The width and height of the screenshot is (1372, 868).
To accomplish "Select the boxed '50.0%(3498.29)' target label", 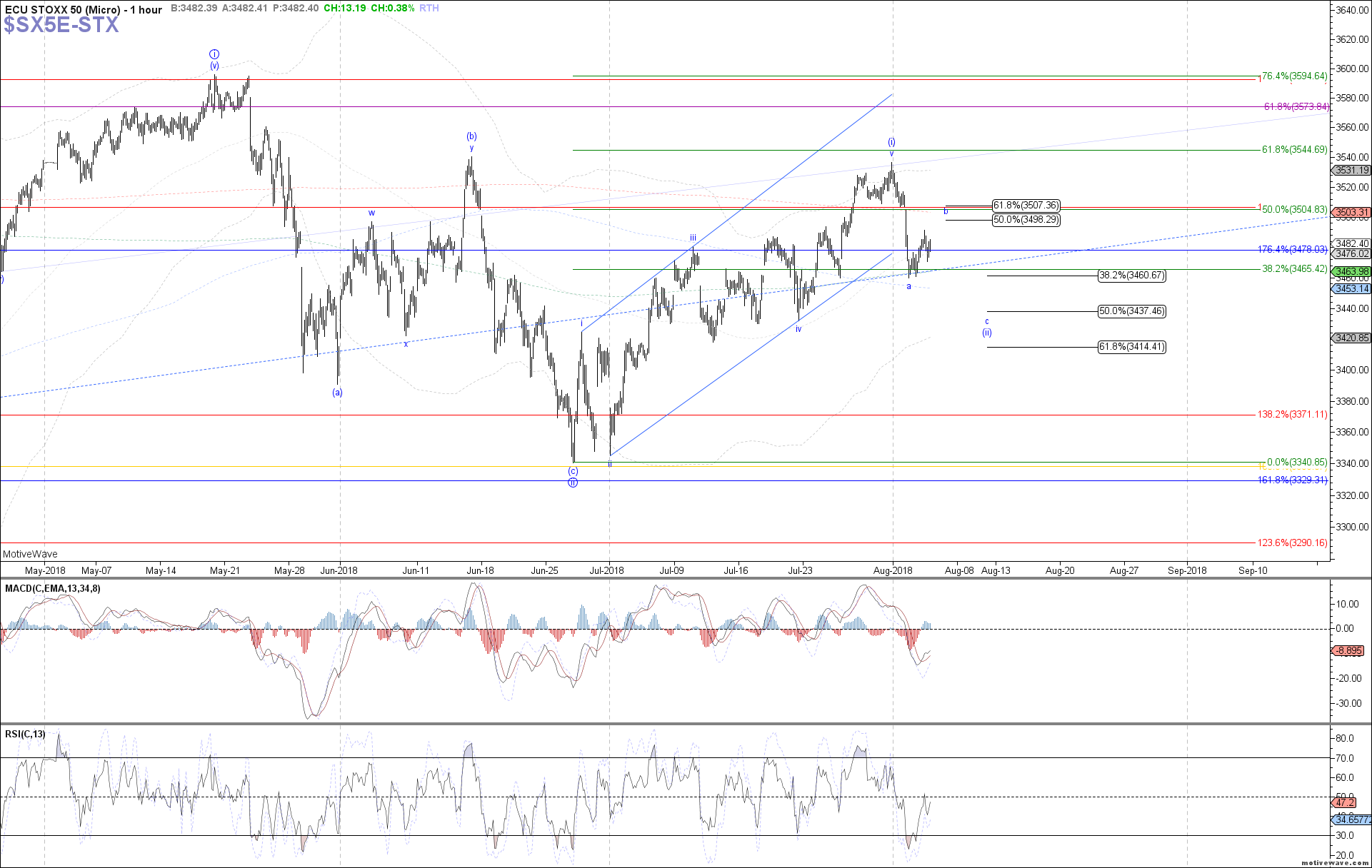I will point(1026,220).
